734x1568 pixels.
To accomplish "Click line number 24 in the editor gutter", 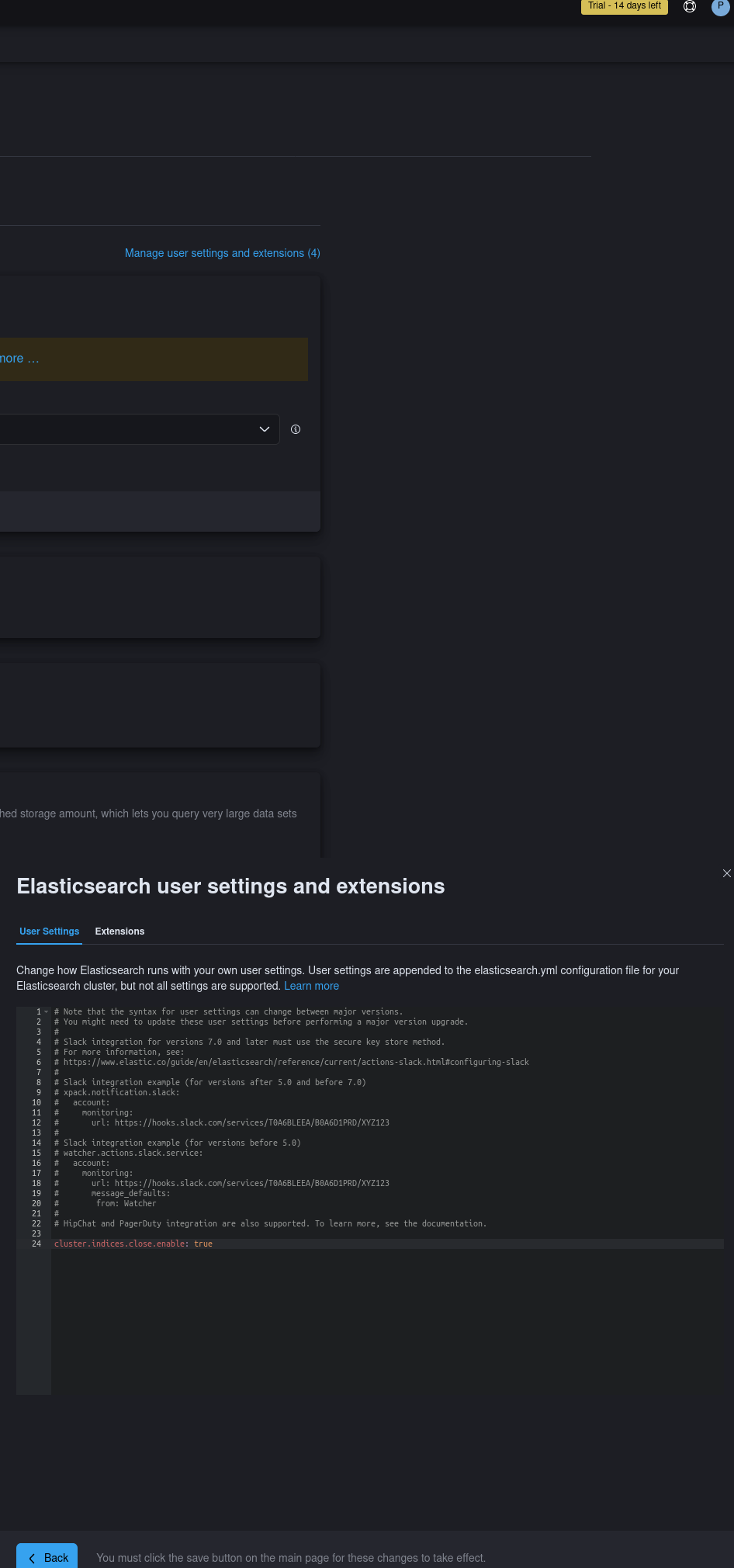I will pyautogui.click(x=36, y=1244).
